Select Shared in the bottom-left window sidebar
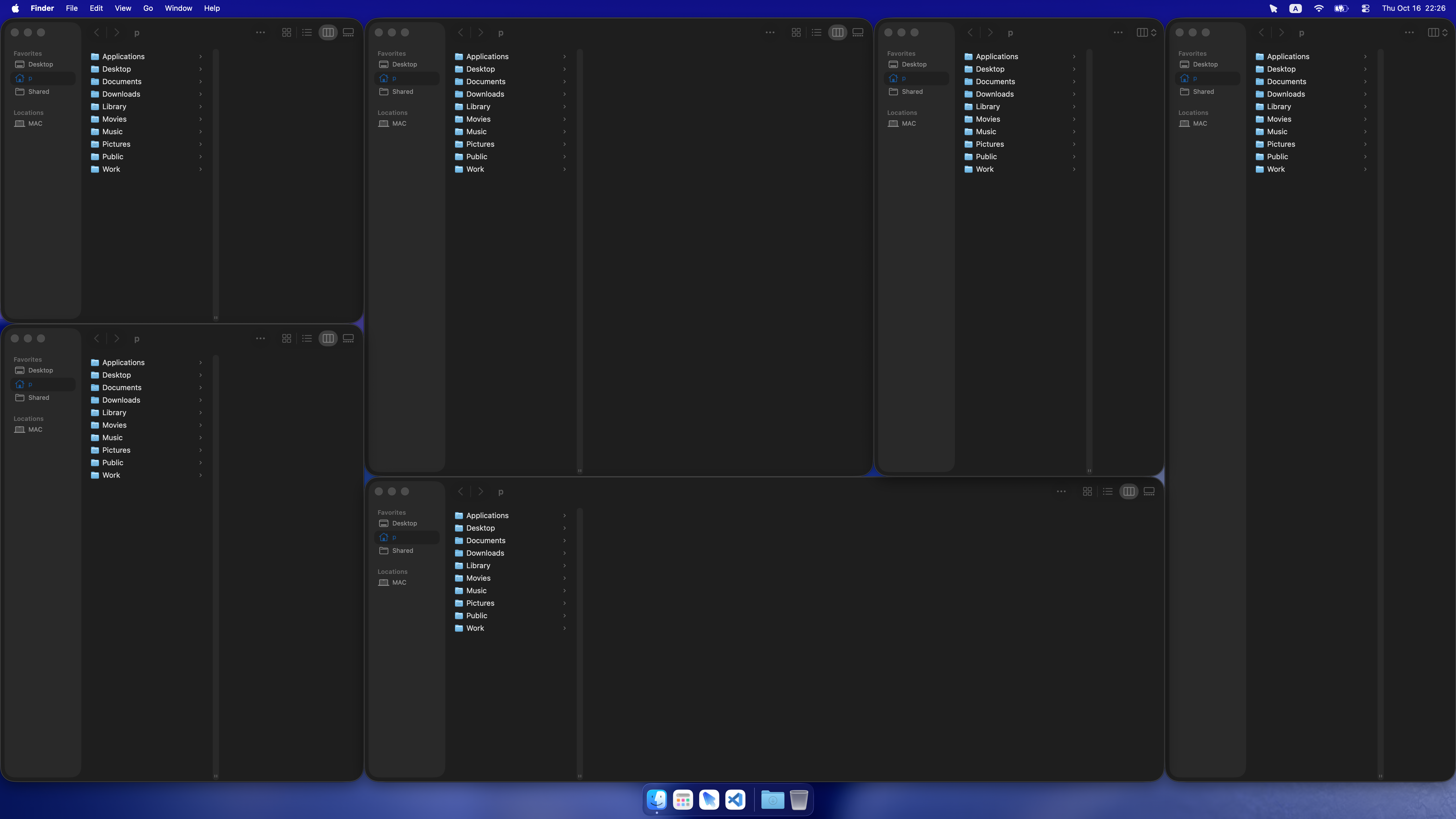 point(38,398)
